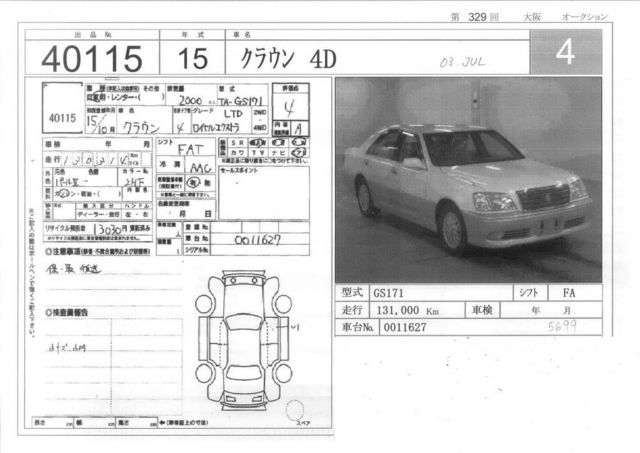Click the gray grade 4 box

pos(566,52)
